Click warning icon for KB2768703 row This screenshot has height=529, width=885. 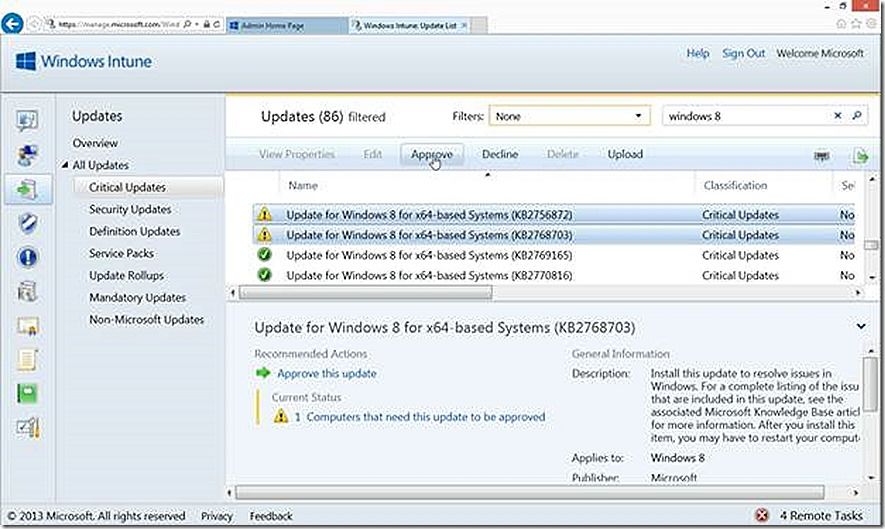point(264,235)
